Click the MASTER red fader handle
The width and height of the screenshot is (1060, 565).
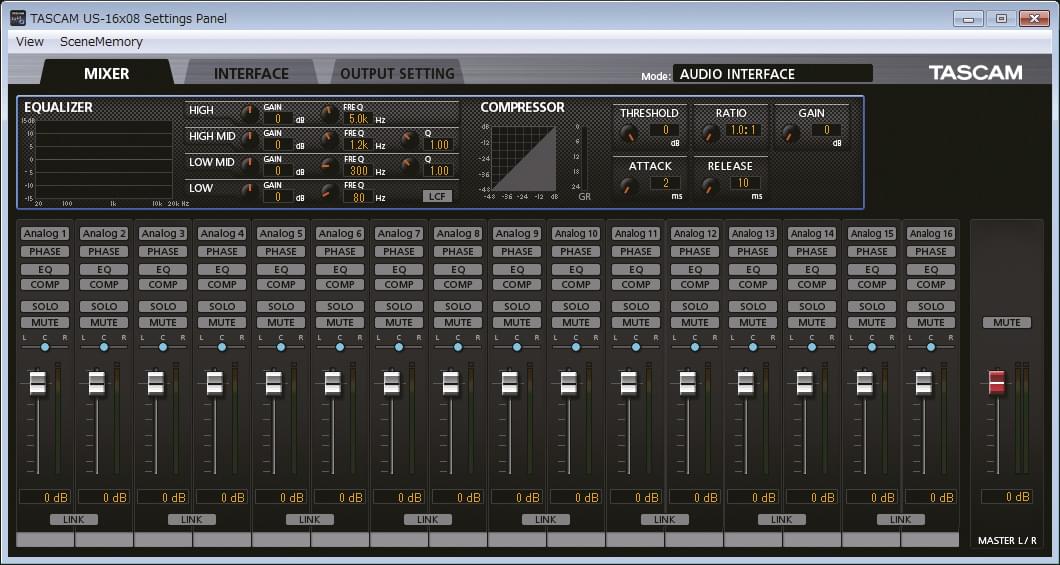[x=997, y=383]
